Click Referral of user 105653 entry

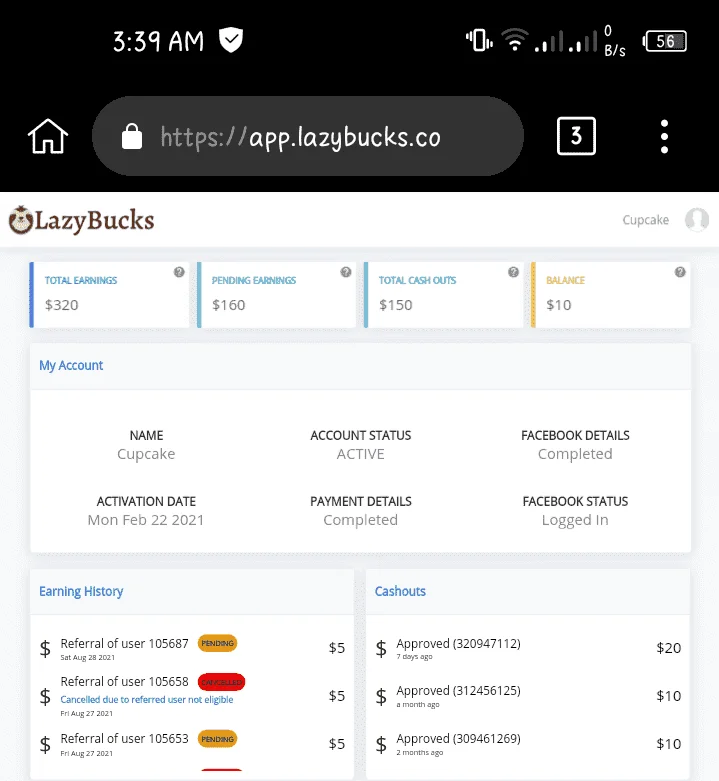[x=124, y=738]
